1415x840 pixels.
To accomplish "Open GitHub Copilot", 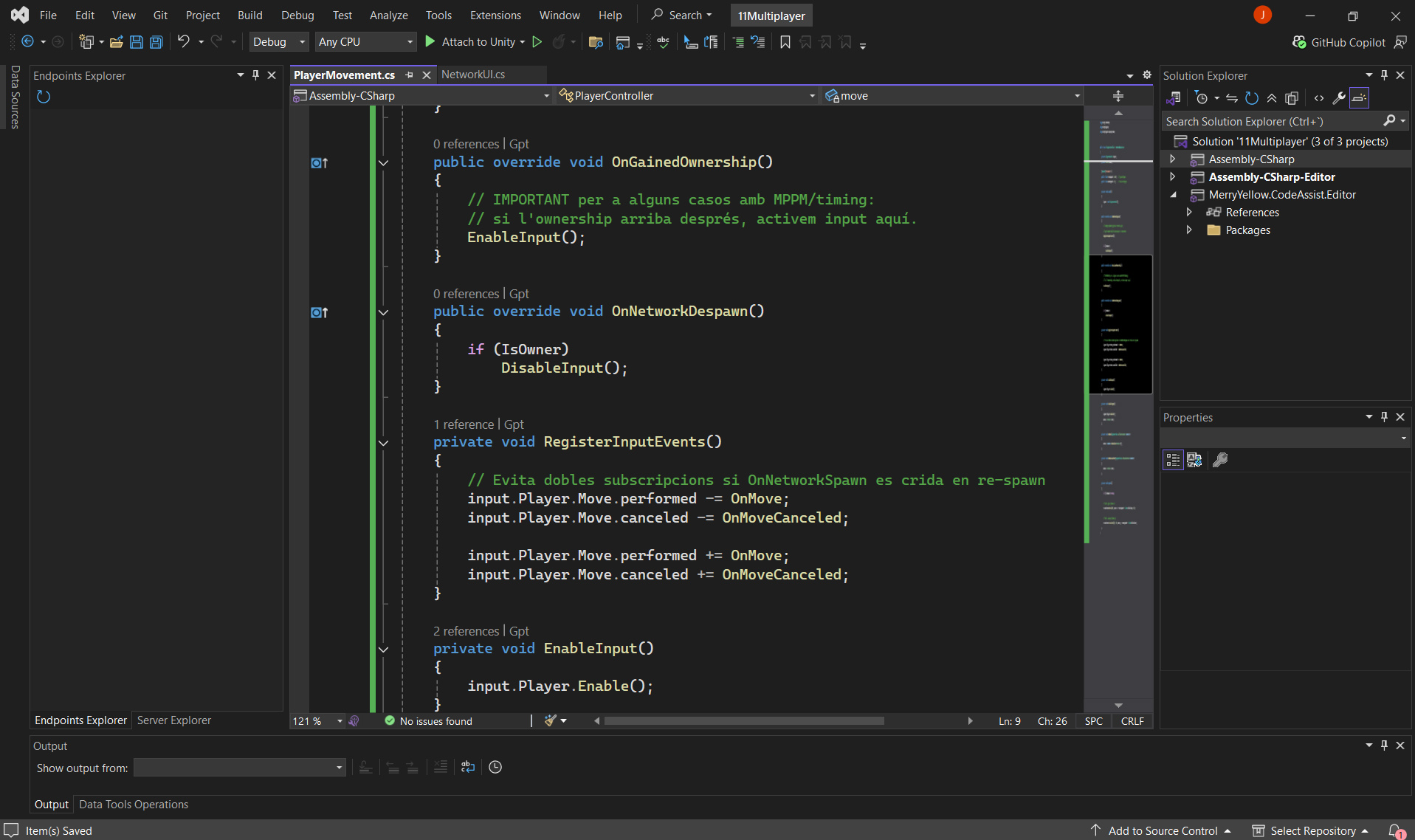I will tap(1339, 42).
